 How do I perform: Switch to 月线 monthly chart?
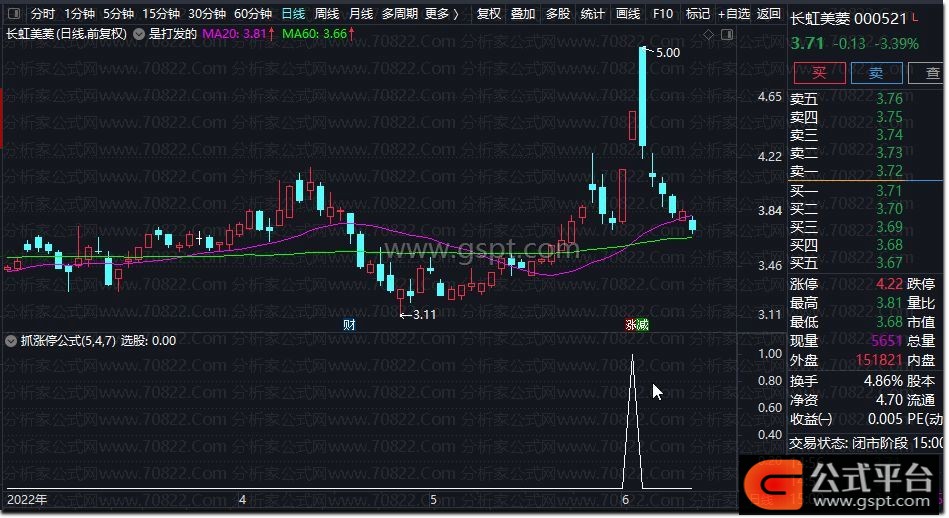click(x=361, y=13)
